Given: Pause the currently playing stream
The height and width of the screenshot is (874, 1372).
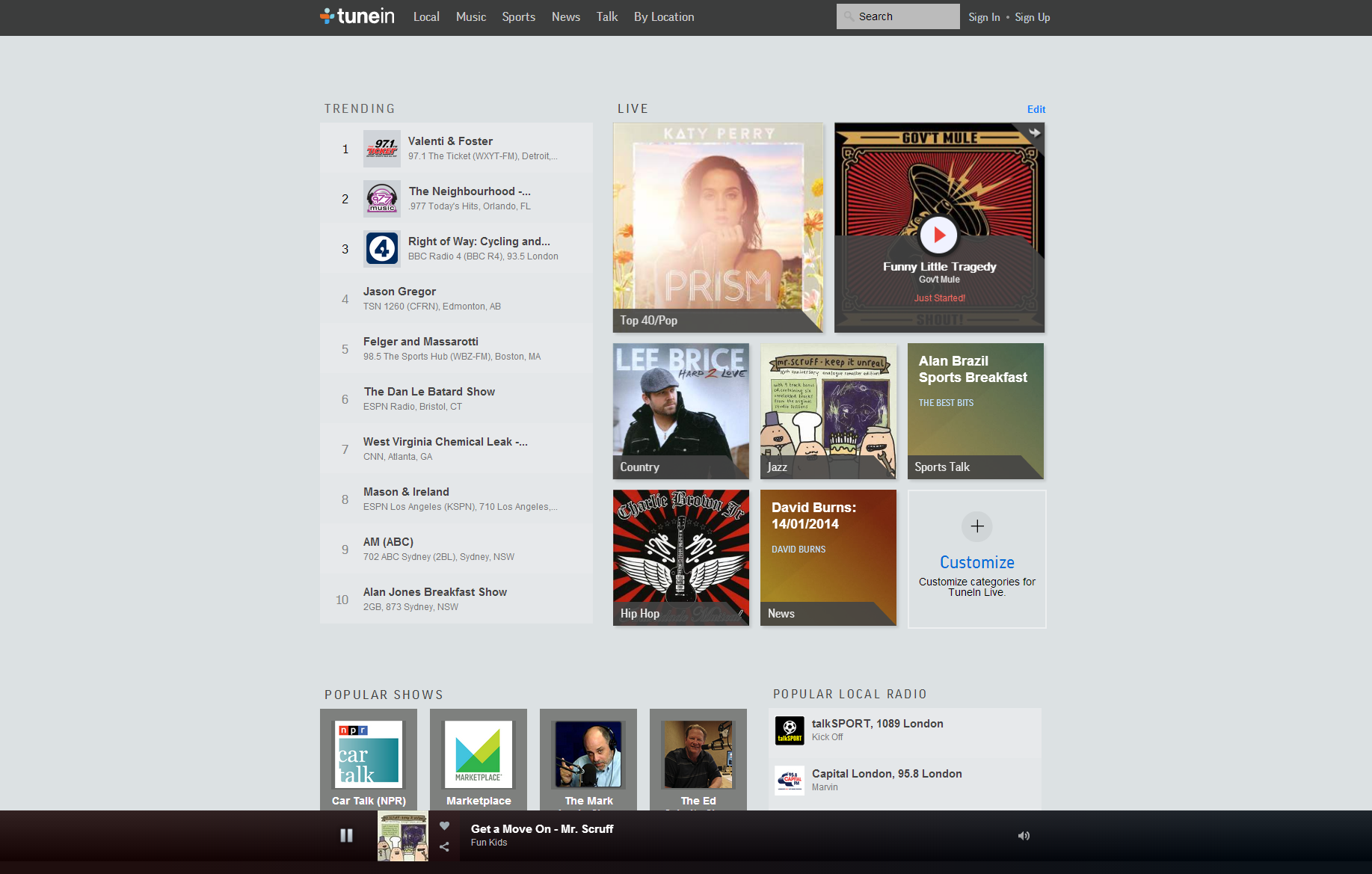Looking at the screenshot, I should (346, 835).
